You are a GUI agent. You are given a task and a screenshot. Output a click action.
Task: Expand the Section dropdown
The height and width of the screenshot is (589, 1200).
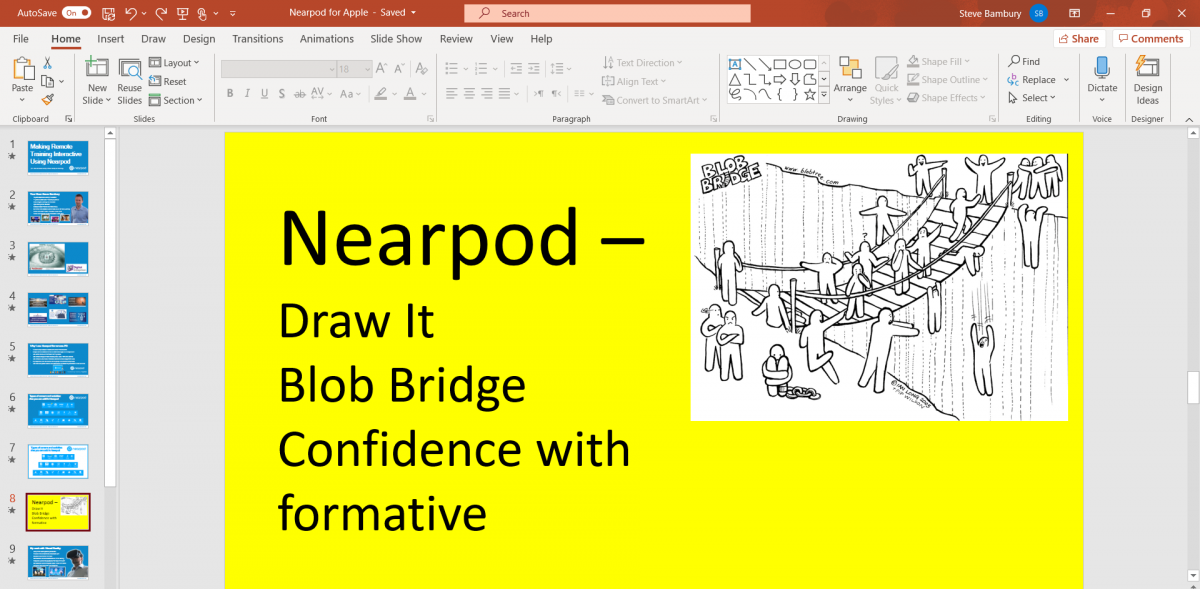point(176,100)
